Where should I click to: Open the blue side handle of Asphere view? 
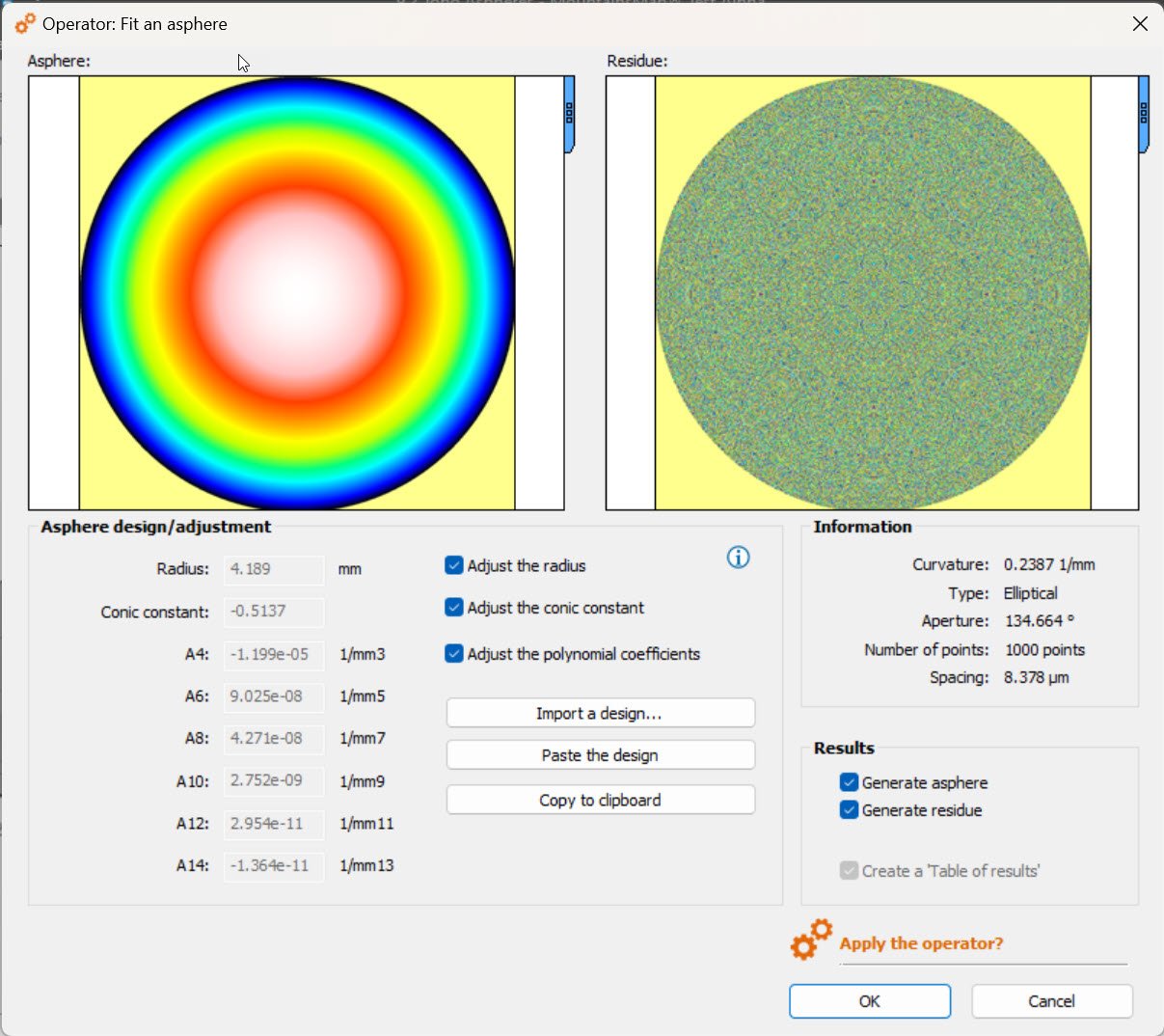tap(569, 114)
